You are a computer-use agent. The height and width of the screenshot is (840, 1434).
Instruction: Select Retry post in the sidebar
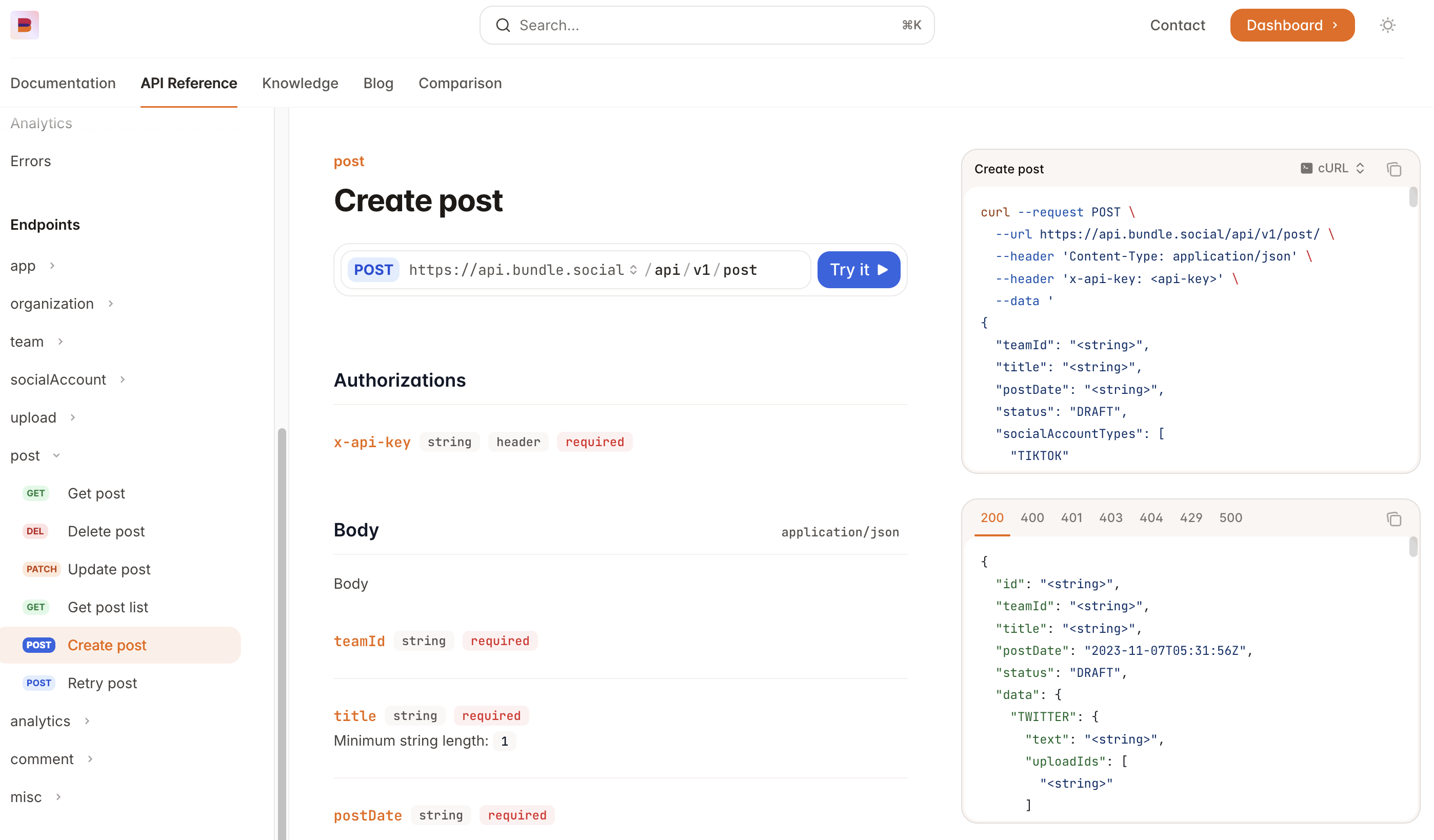point(103,683)
